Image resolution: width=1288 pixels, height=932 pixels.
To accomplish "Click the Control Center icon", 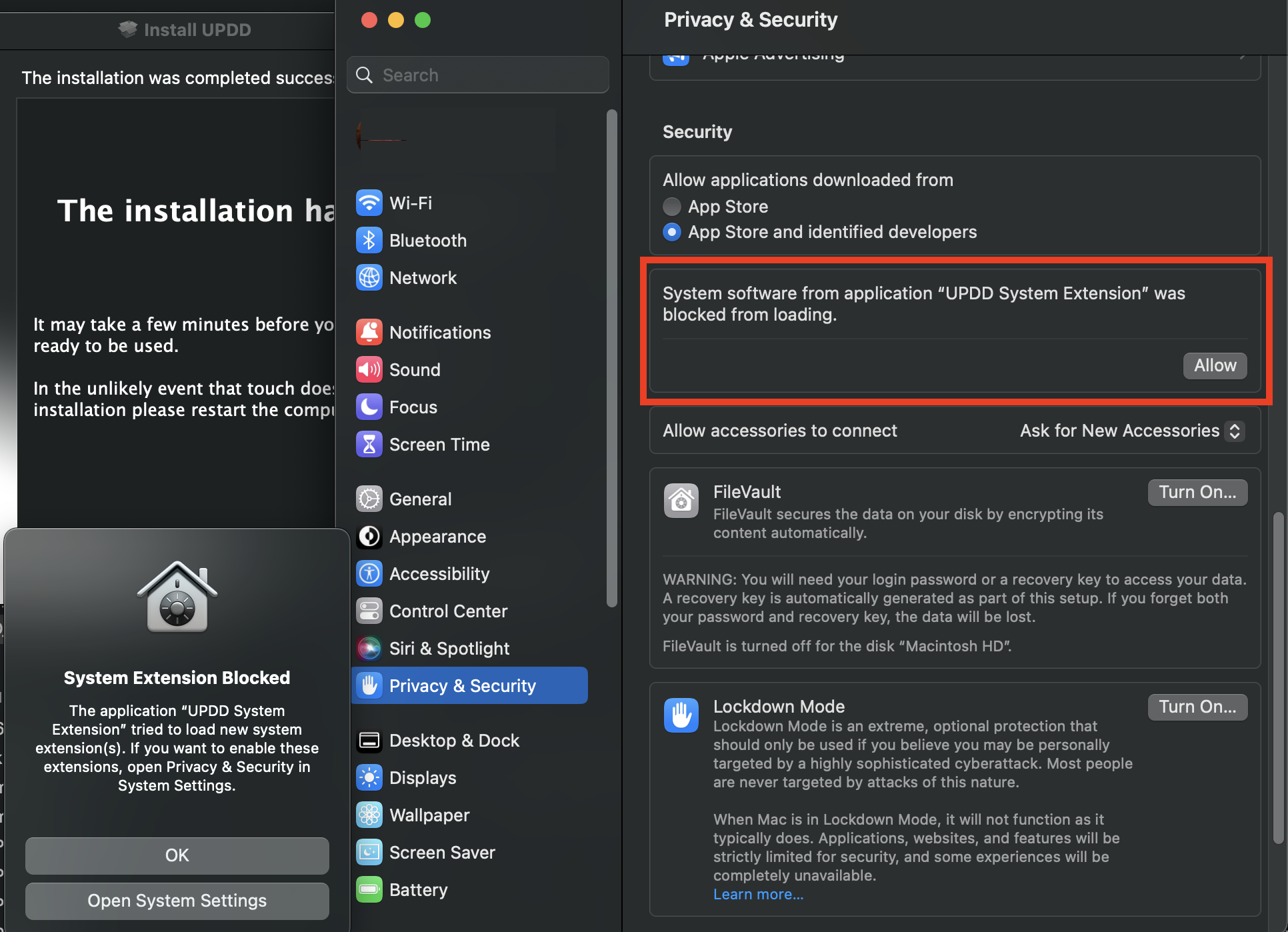I will pos(369,611).
